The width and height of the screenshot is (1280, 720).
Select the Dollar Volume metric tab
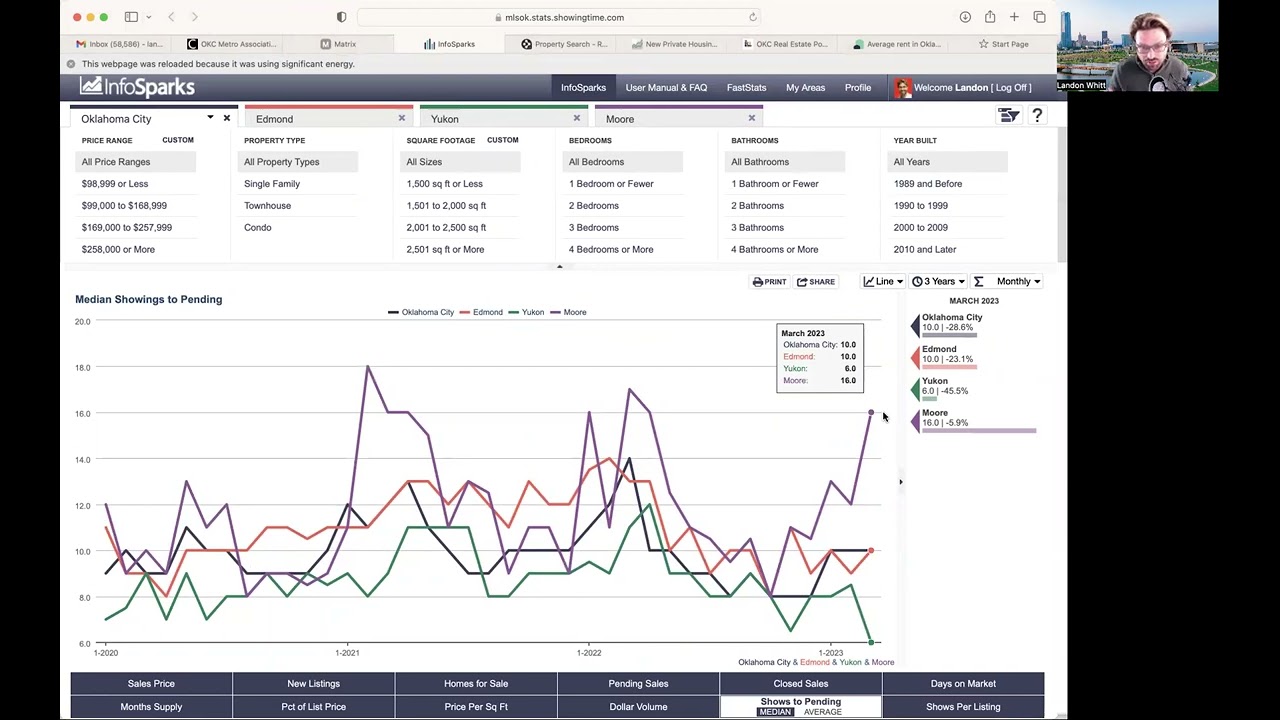click(x=638, y=707)
